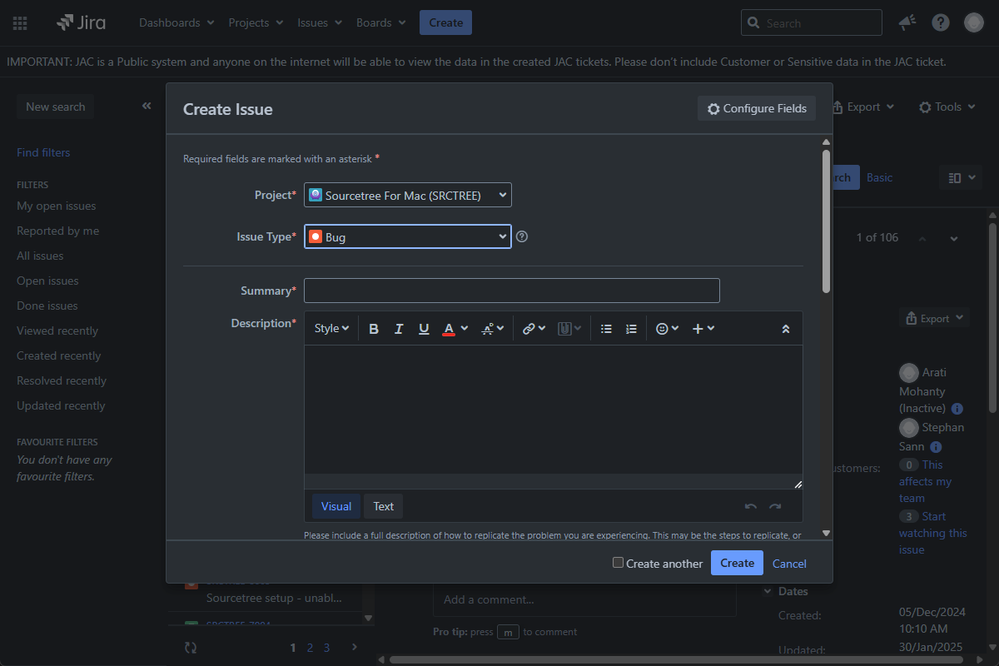Open more text formatting options
999x666 pixels.
click(x=492, y=329)
